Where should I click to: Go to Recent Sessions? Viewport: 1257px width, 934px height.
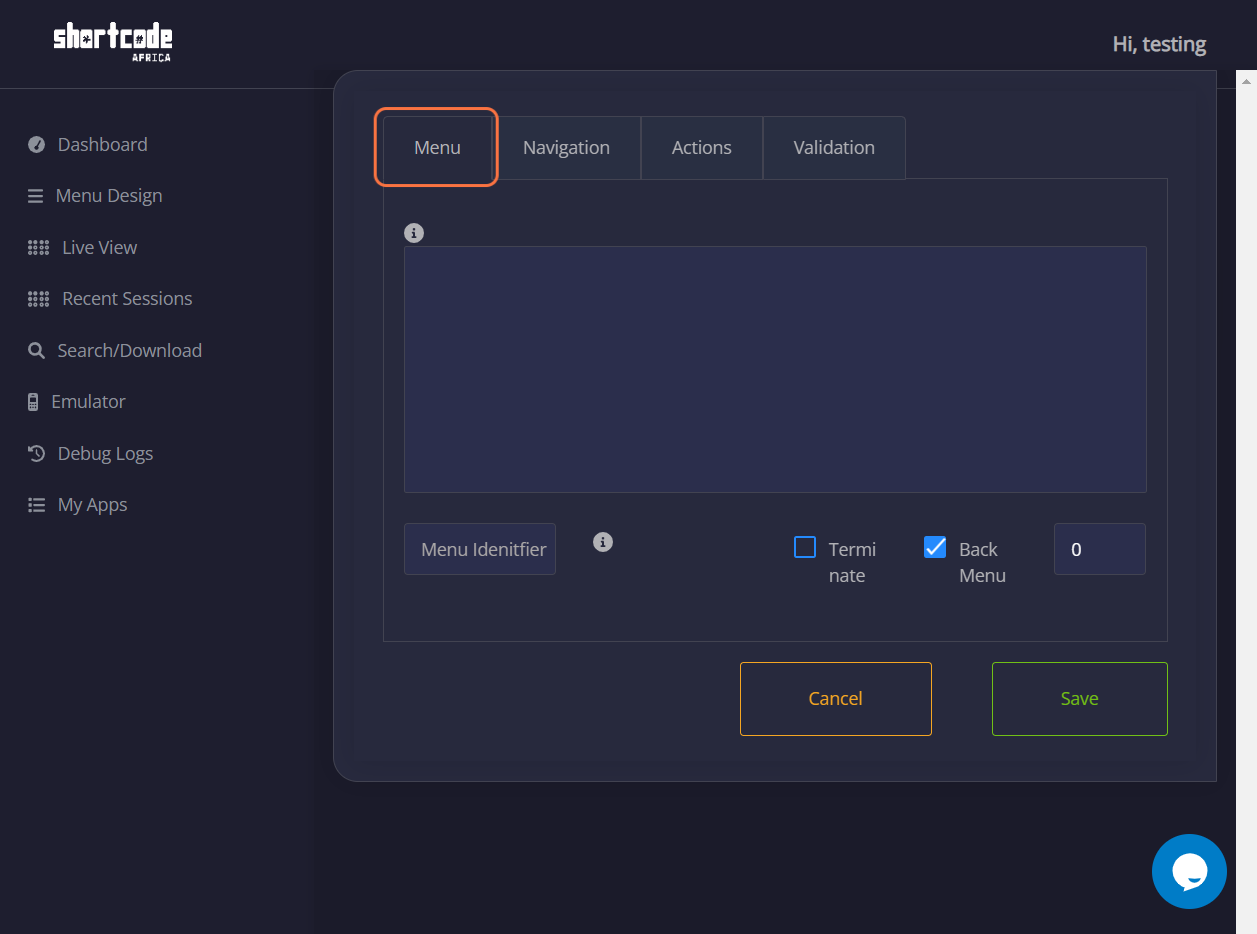coord(127,299)
